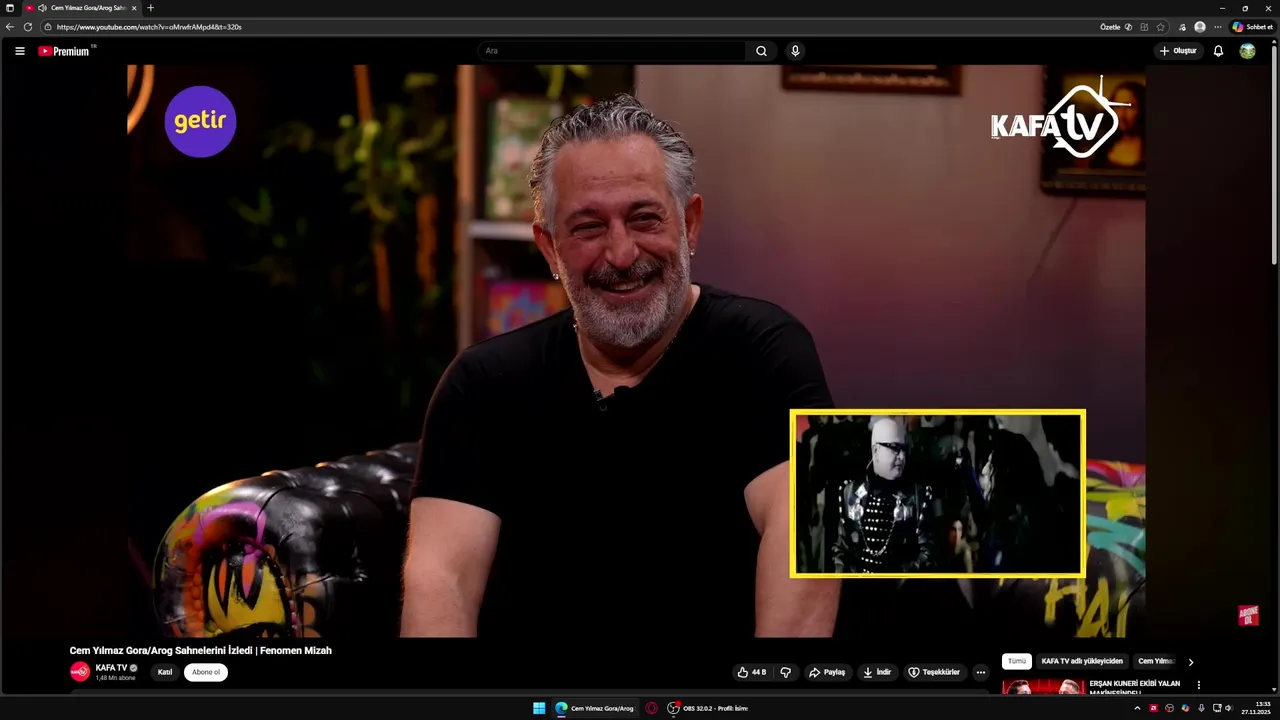Open split screen icon in address bar

(x=1144, y=27)
